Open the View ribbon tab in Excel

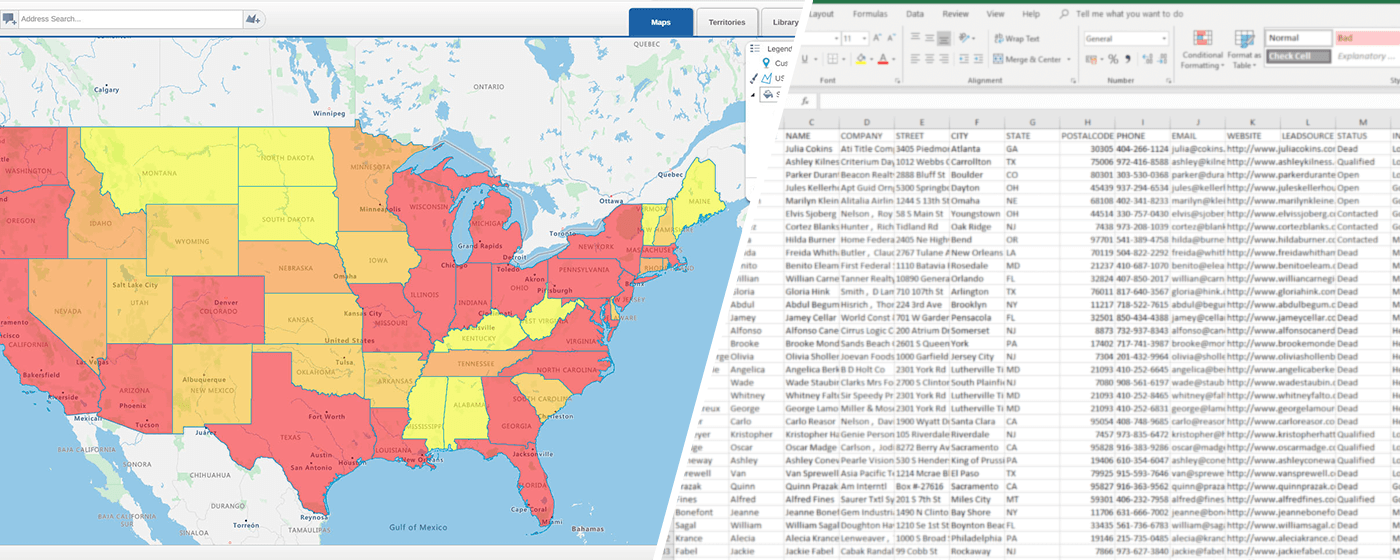tap(995, 14)
